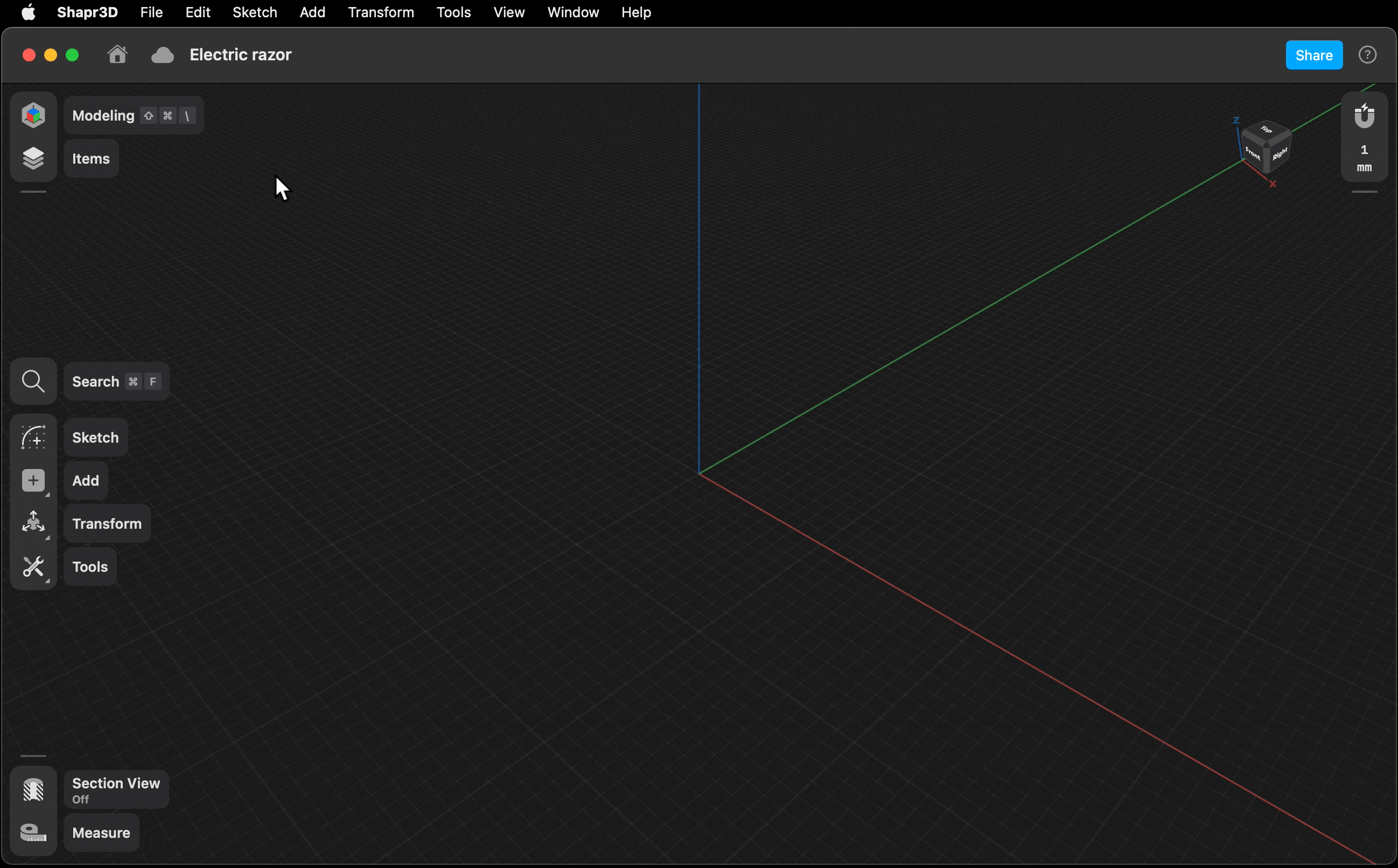Toggle the snapping magnet icon
This screenshot has height=868, width=1398.
pyautogui.click(x=1364, y=116)
